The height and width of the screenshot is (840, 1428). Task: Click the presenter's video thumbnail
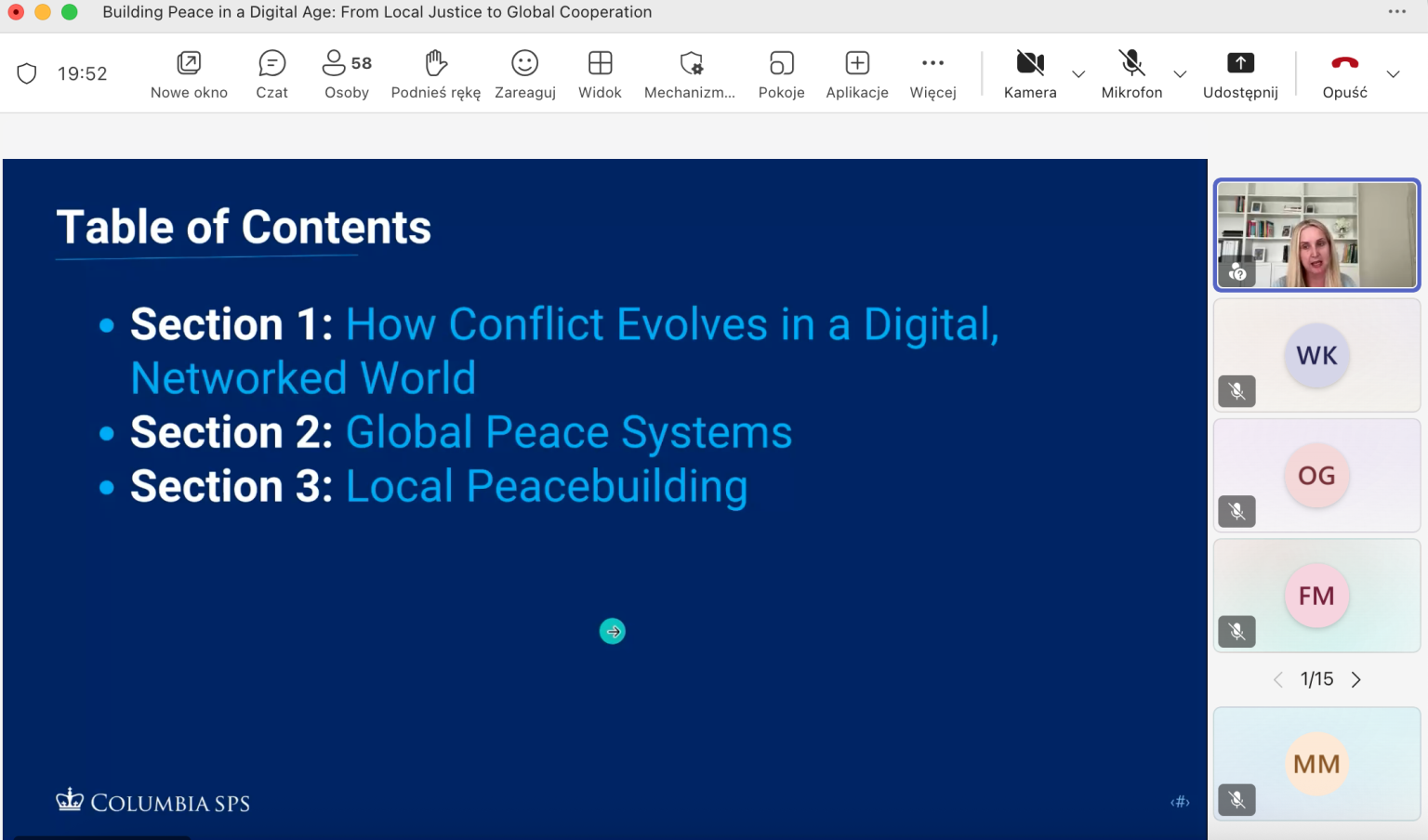pyautogui.click(x=1316, y=235)
